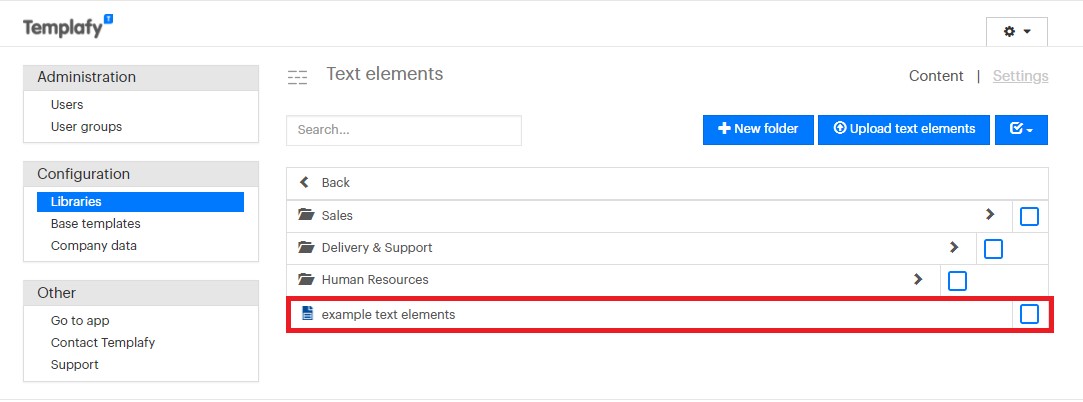This screenshot has width=1083, height=402.
Task: Open the select-all checkmark dropdown button
Action: pyautogui.click(x=1021, y=129)
